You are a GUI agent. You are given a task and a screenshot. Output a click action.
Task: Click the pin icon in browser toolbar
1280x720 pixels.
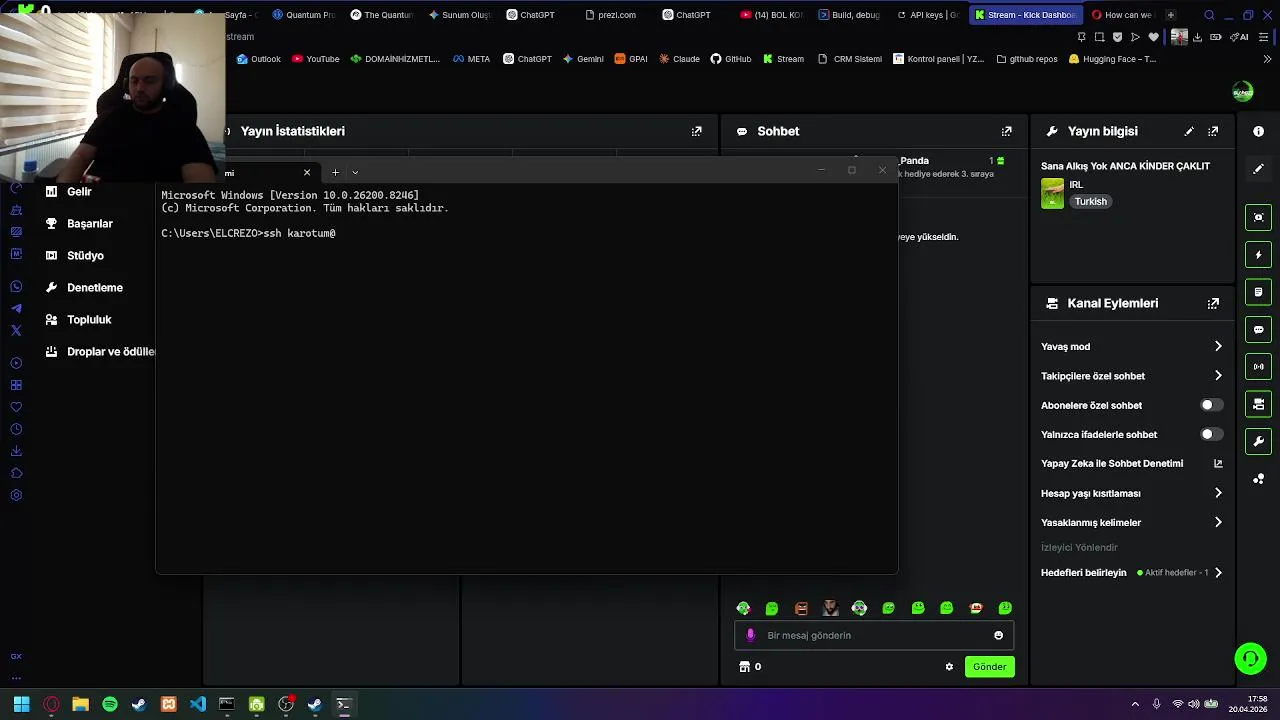1082,37
